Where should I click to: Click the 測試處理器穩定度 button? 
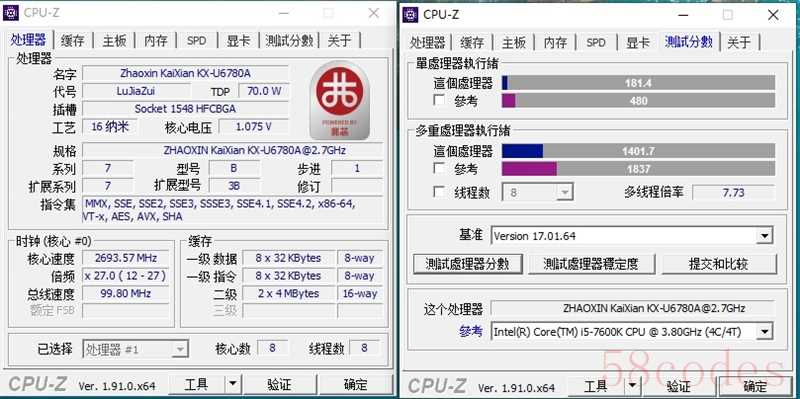pyautogui.click(x=591, y=264)
